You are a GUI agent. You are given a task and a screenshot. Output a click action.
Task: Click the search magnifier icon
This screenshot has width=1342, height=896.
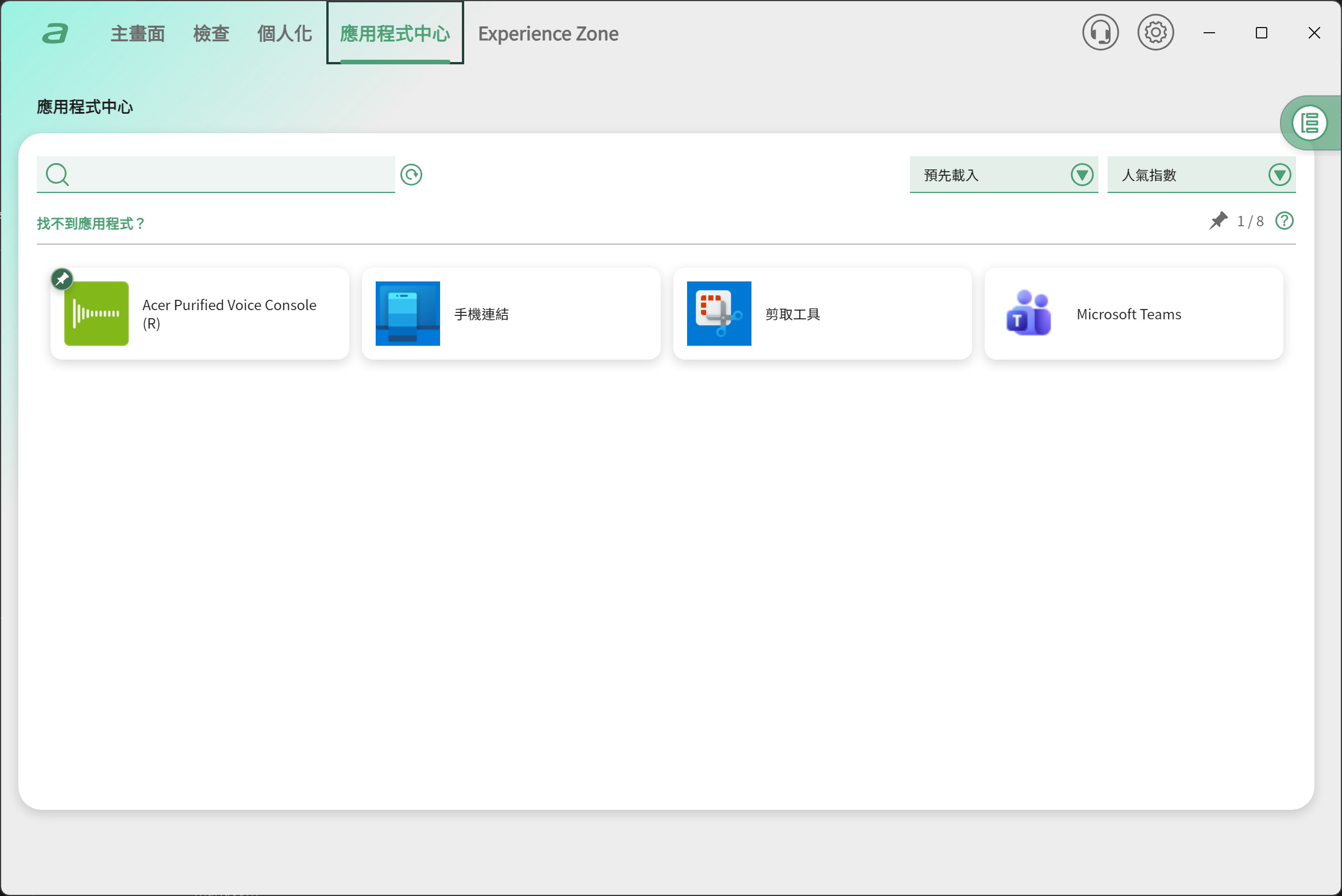pos(57,175)
